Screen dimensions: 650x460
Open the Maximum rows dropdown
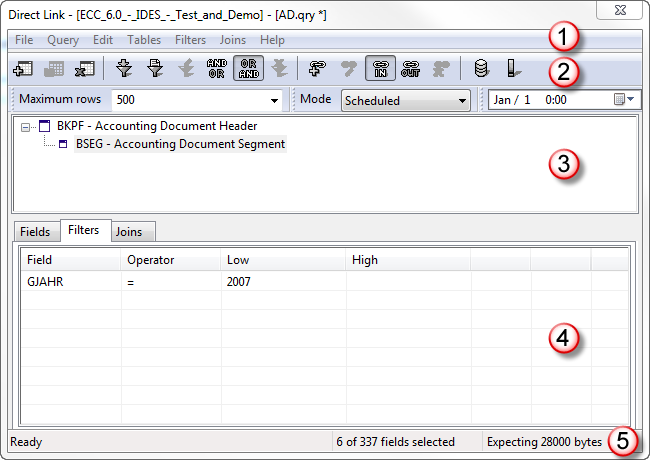pyautogui.click(x=274, y=100)
